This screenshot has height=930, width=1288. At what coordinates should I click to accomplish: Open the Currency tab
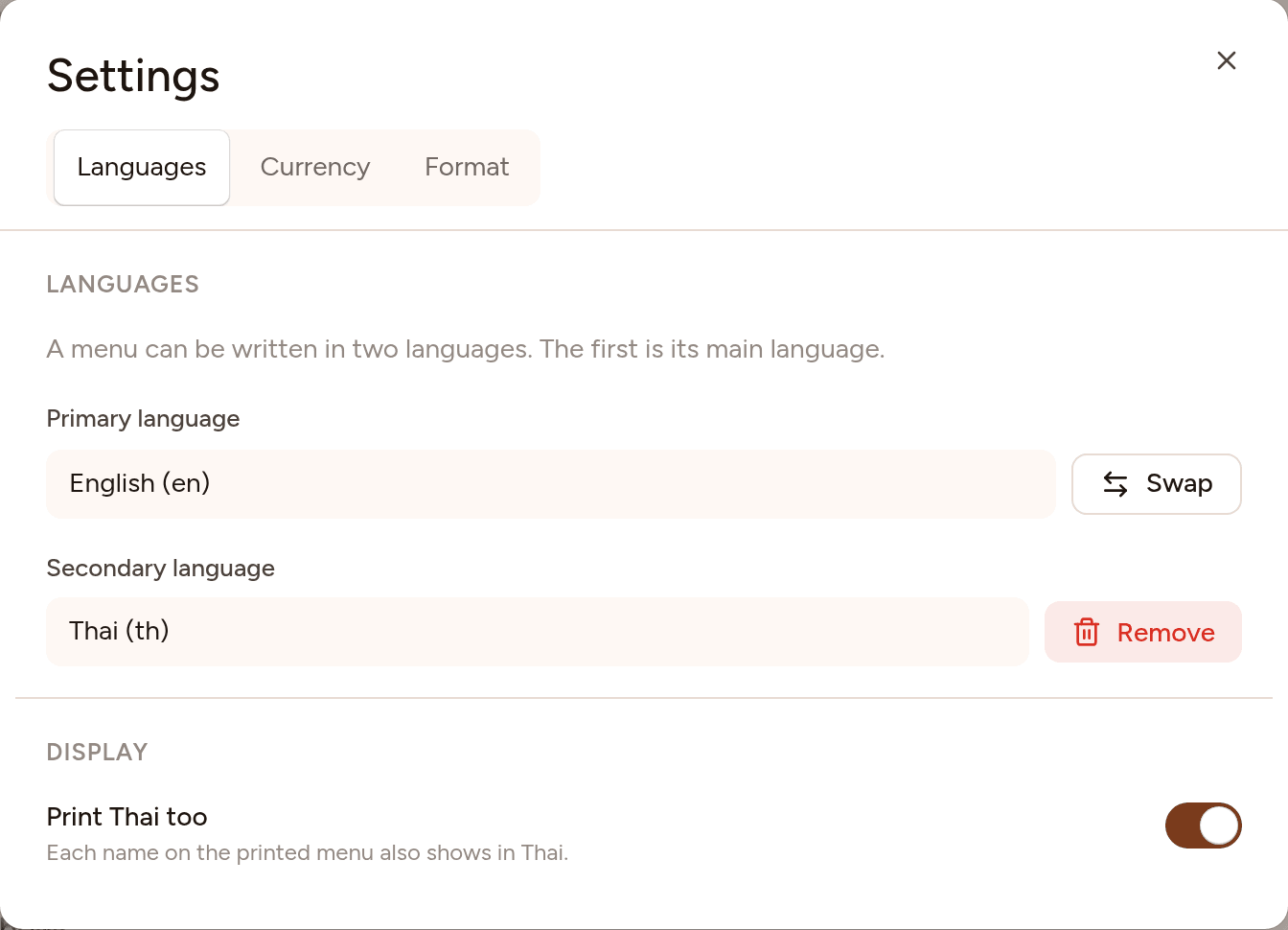(x=315, y=168)
